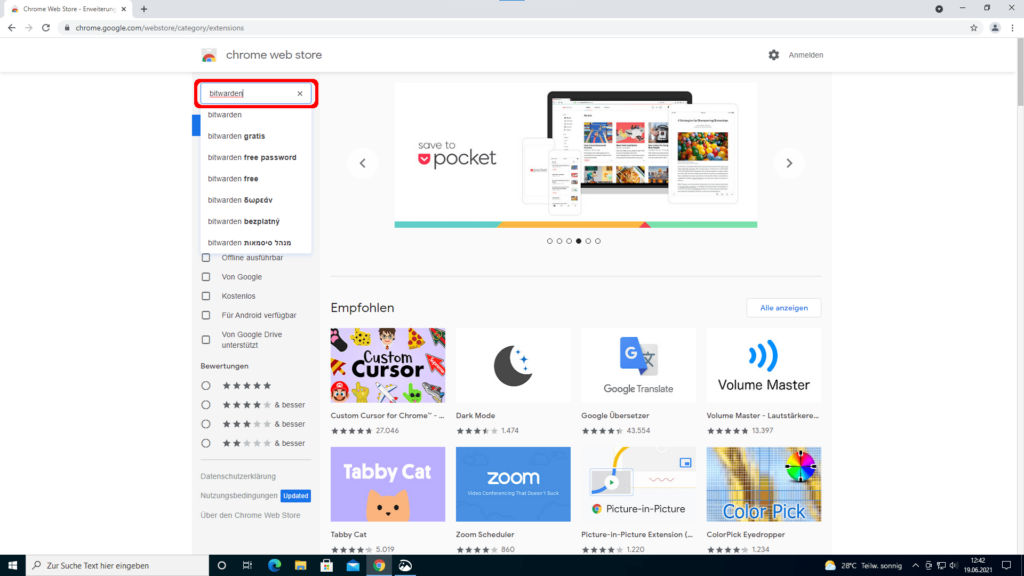Open the web store settings gear
Viewport: 1024px width, 576px height.
(x=773, y=55)
